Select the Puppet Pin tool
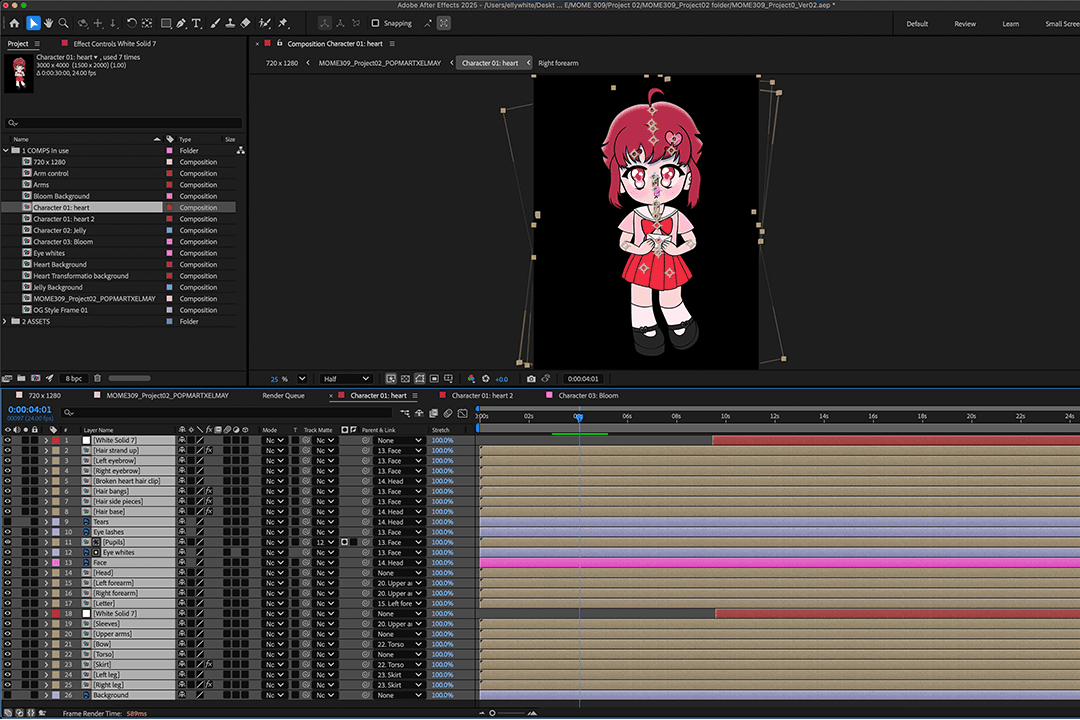The width and height of the screenshot is (1080, 720). pos(283,23)
